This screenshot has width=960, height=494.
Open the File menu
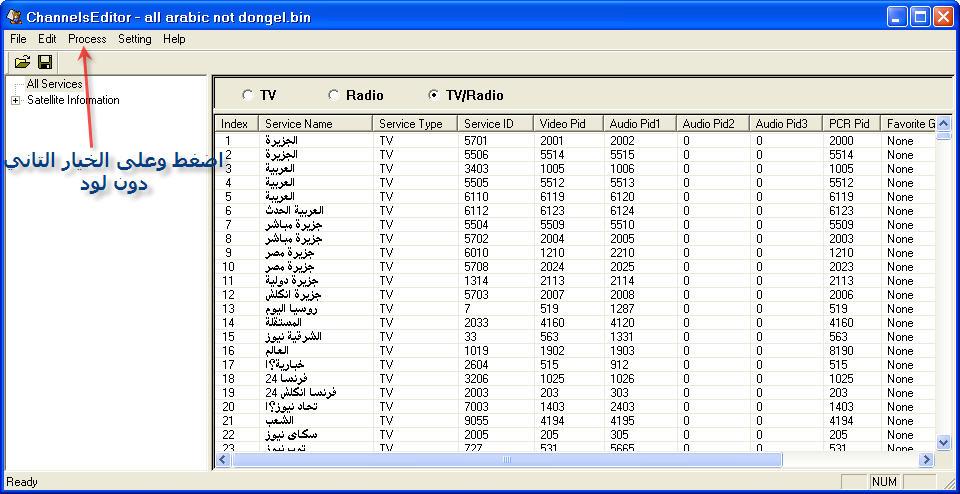coord(18,39)
